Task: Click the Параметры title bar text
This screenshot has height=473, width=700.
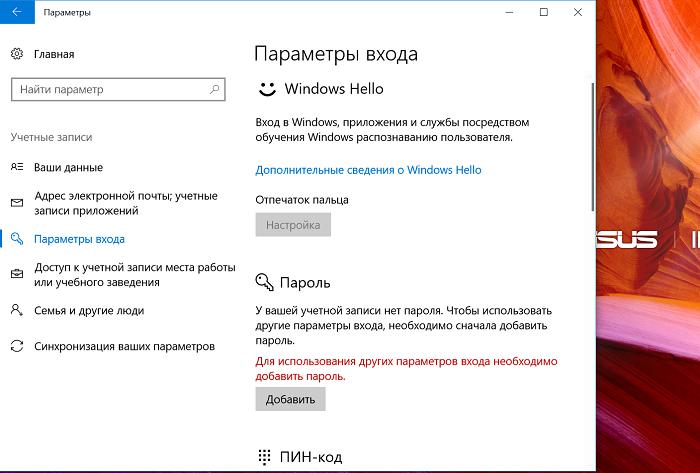Action: (x=67, y=12)
